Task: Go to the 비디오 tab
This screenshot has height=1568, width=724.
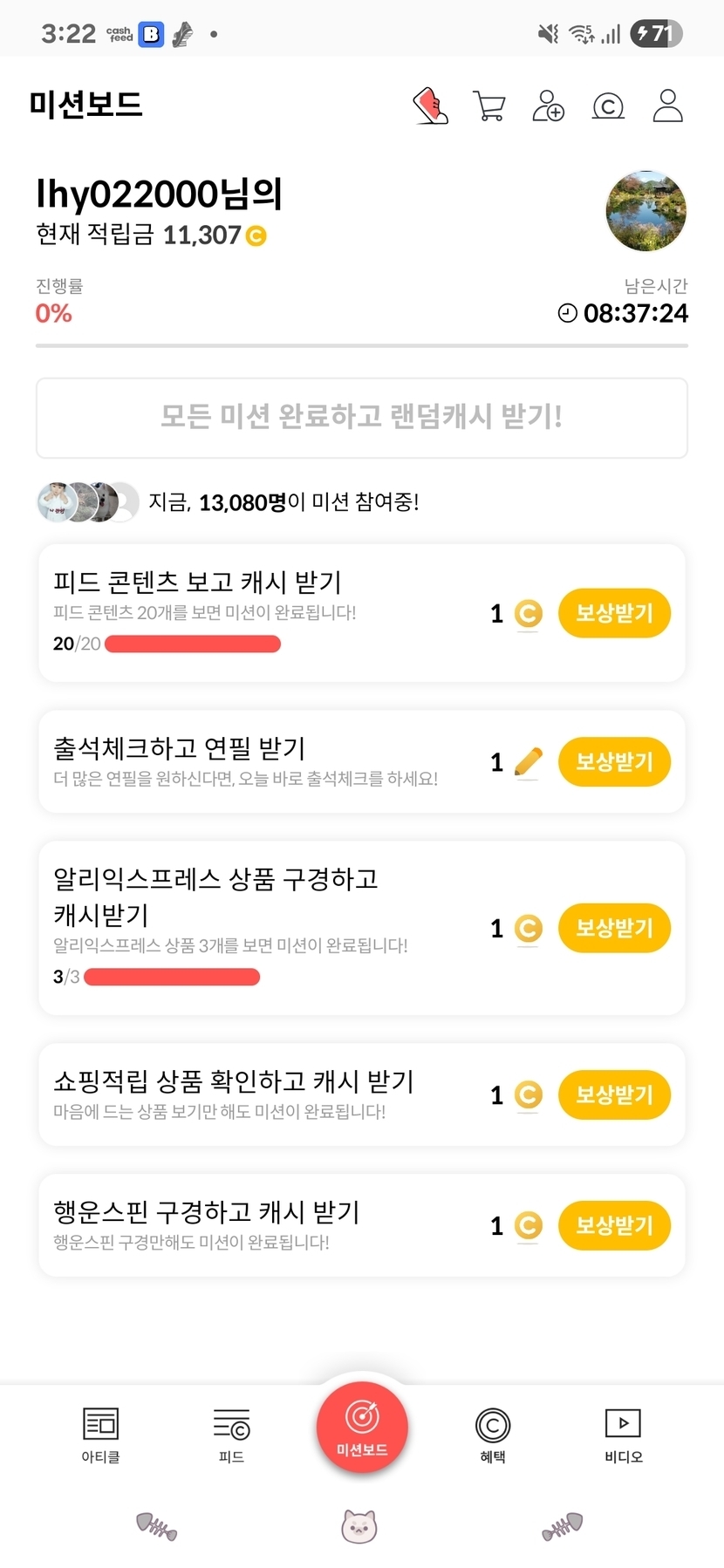Action: (x=624, y=1435)
